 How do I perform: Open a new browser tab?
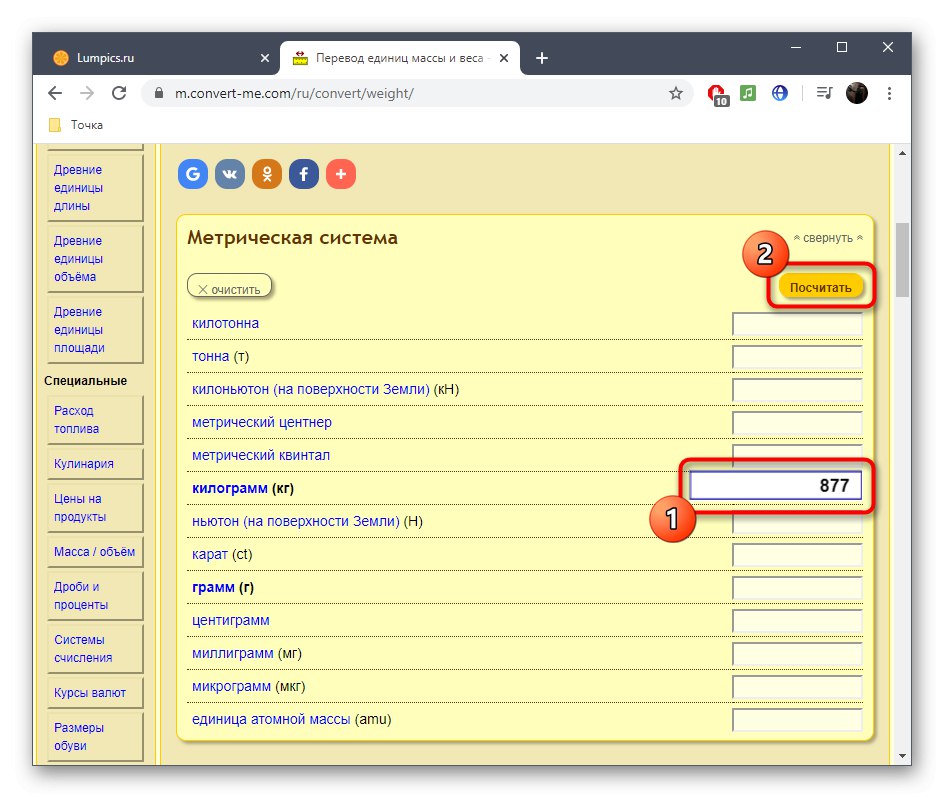click(x=542, y=58)
